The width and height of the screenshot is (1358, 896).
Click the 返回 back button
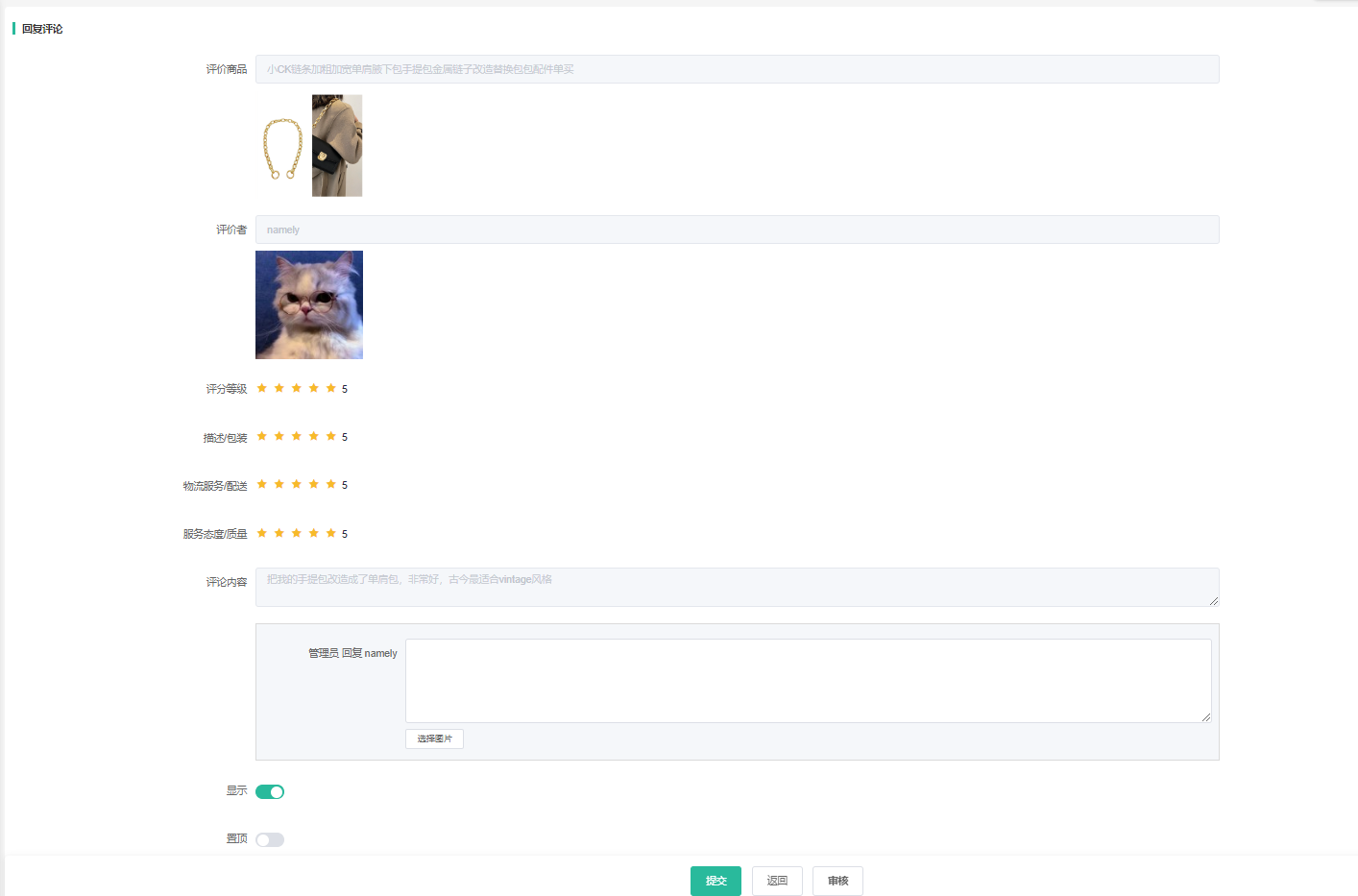[x=777, y=881]
